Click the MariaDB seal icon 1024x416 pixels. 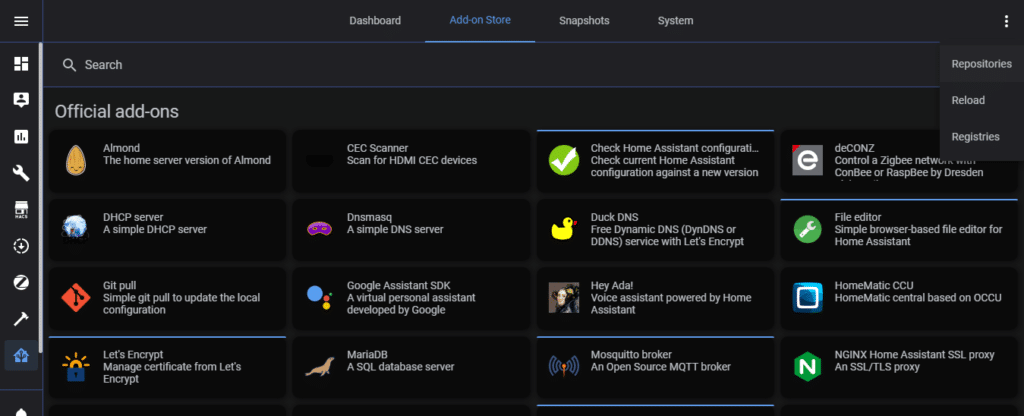319,366
